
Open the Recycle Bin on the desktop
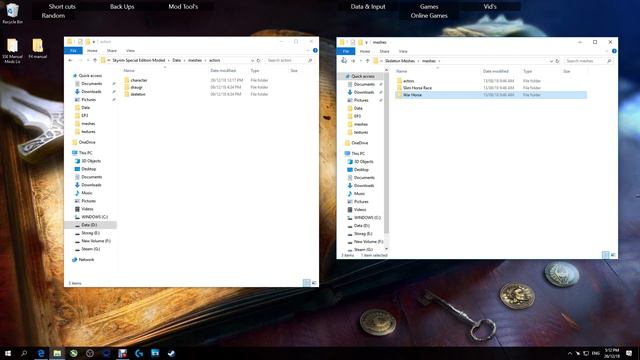pyautogui.click(x=12, y=13)
